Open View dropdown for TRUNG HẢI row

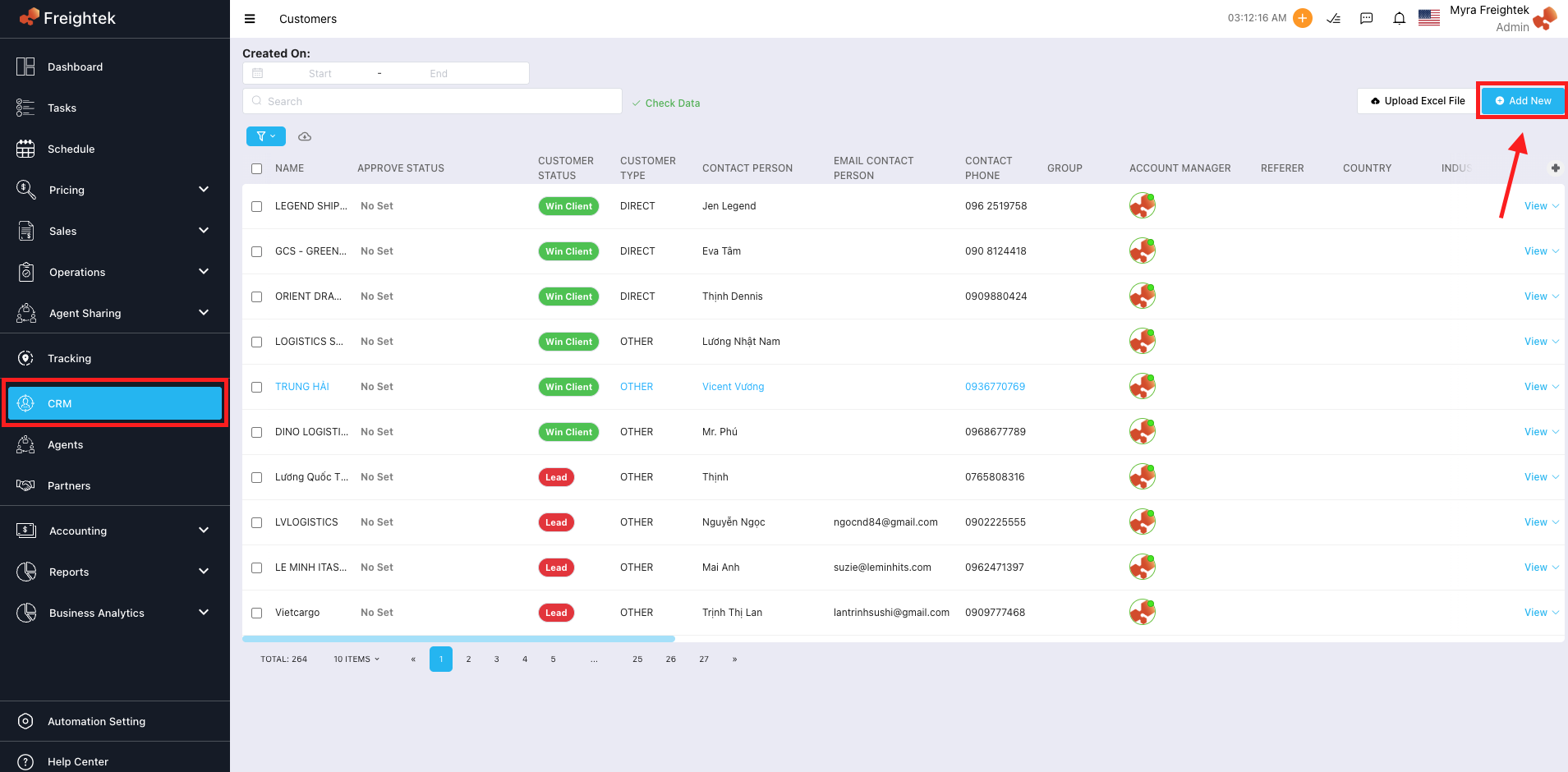coord(1541,387)
